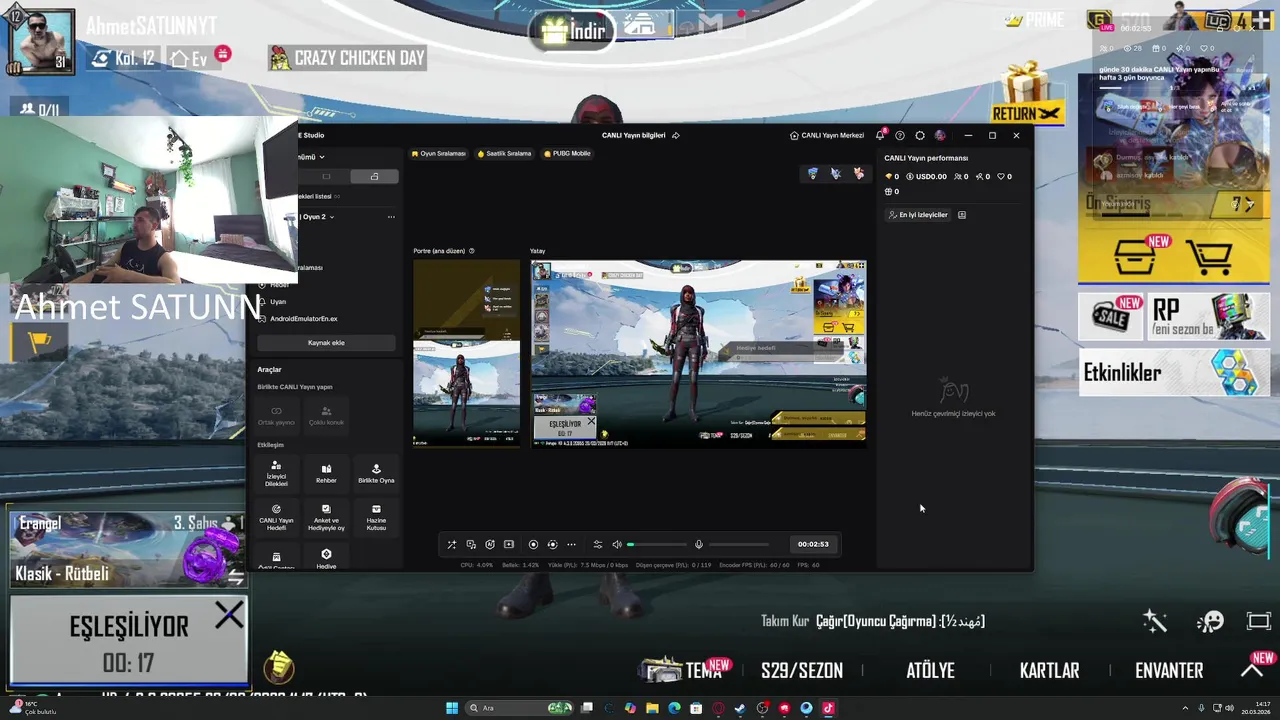Image resolution: width=1280 pixels, height=720 pixels.
Task: Open RP Yeni sezon banner
Action: click(x=1209, y=316)
